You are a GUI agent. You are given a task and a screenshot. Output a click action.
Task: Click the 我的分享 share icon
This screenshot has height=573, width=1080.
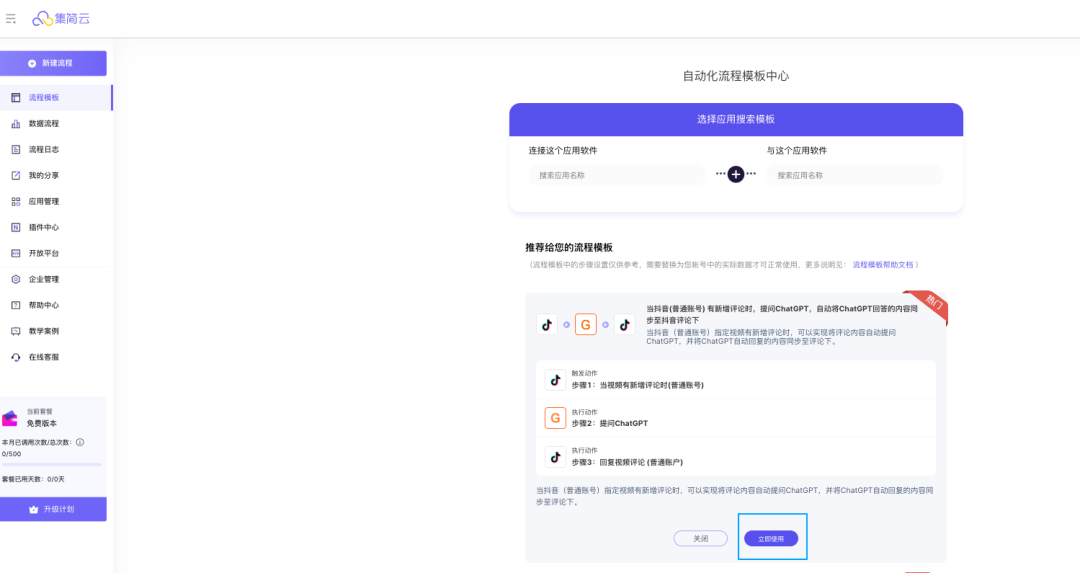click(16, 176)
